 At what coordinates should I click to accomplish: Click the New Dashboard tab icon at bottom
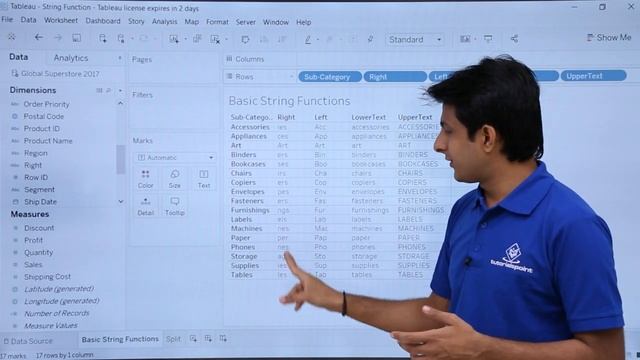point(208,339)
